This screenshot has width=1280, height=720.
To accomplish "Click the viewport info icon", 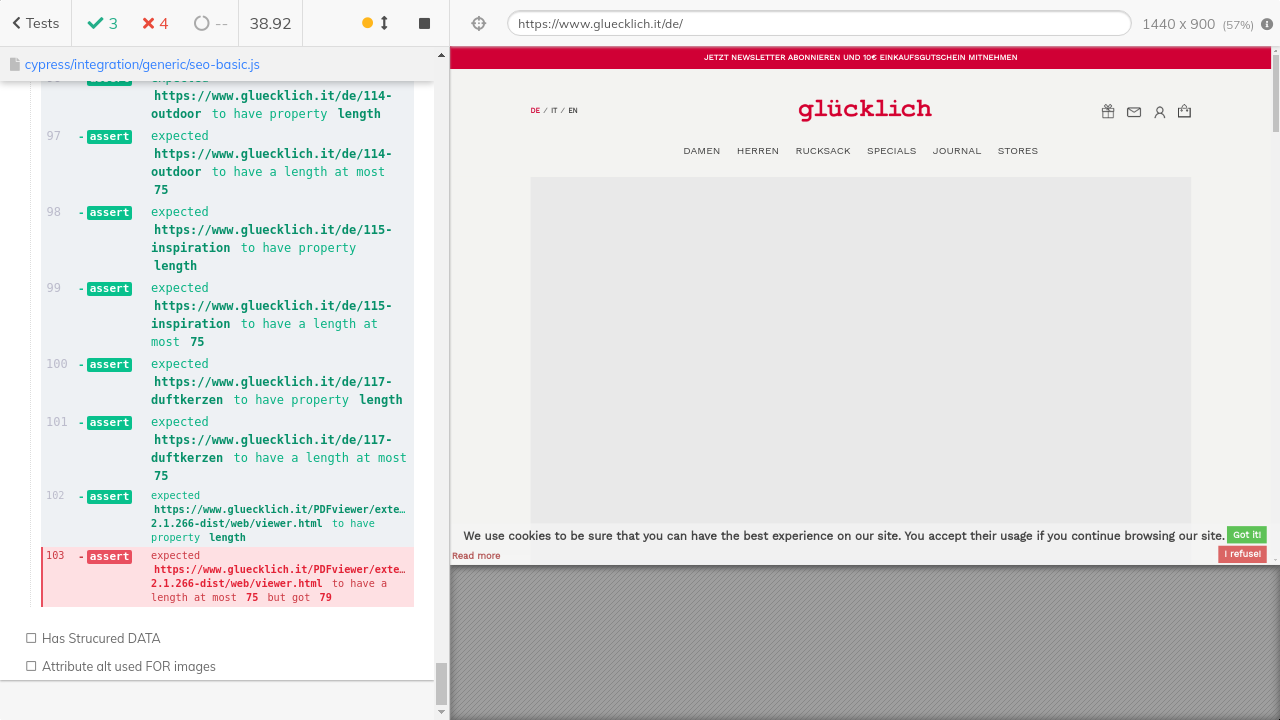I will pyautogui.click(x=1267, y=24).
